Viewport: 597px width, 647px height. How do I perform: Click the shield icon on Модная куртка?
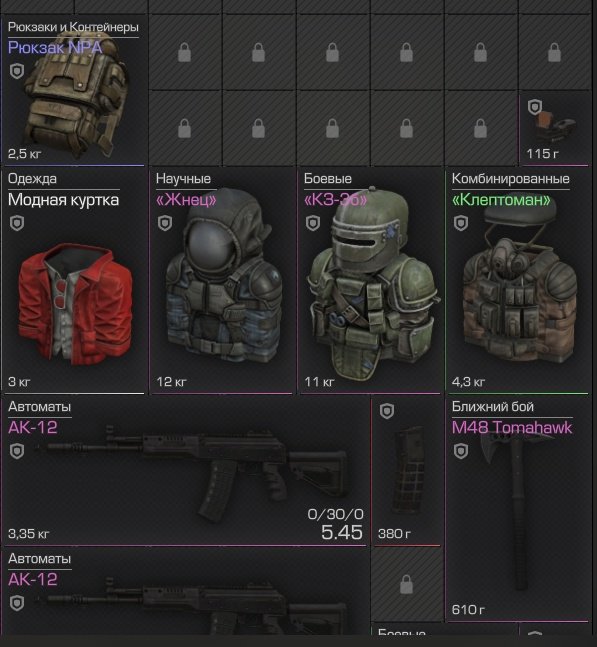coord(17,223)
